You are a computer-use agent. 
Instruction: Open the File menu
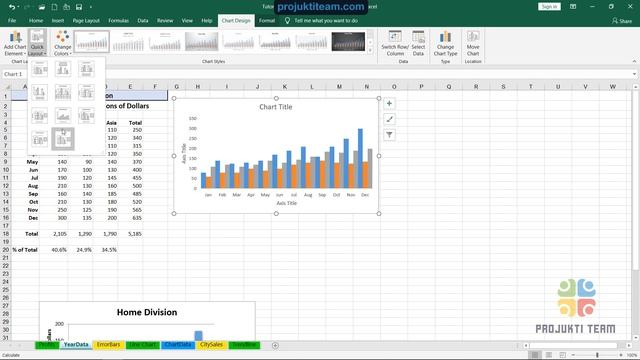click(12, 20)
